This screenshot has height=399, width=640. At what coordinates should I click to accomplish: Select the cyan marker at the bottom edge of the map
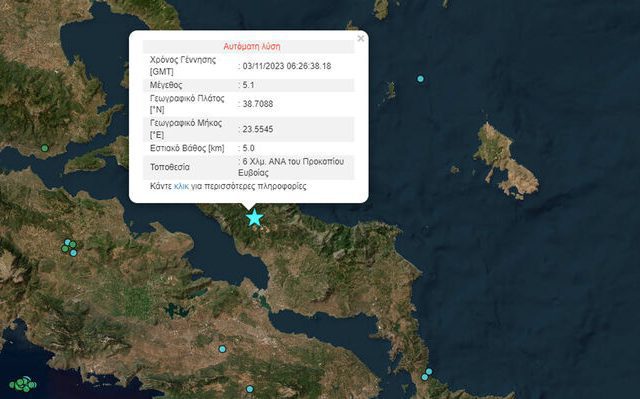(x=250, y=389)
